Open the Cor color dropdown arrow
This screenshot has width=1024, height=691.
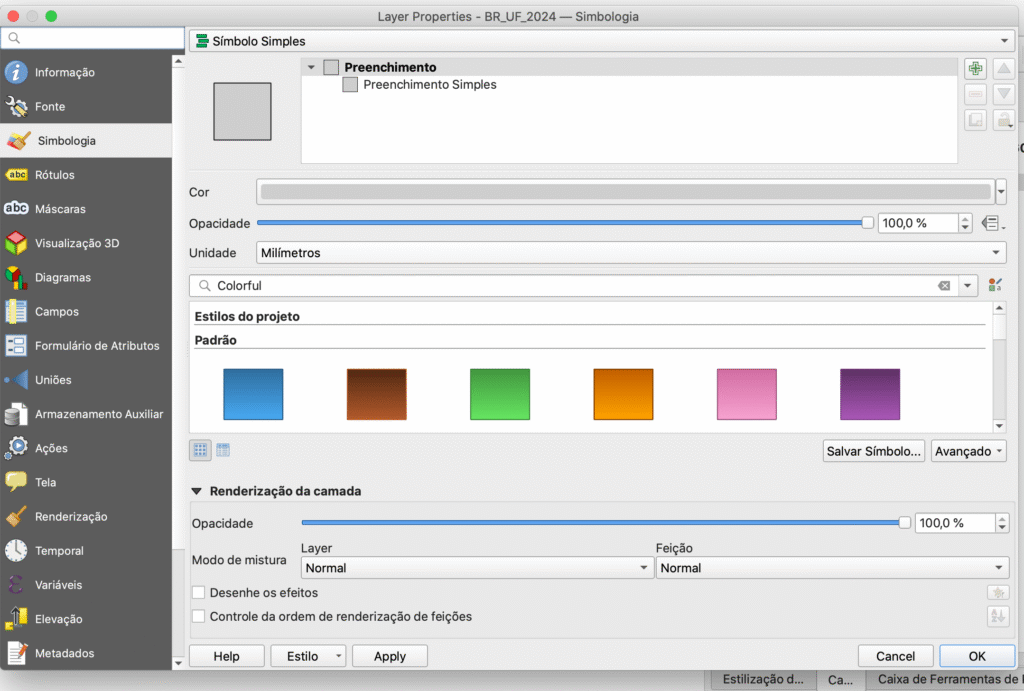click(1001, 192)
